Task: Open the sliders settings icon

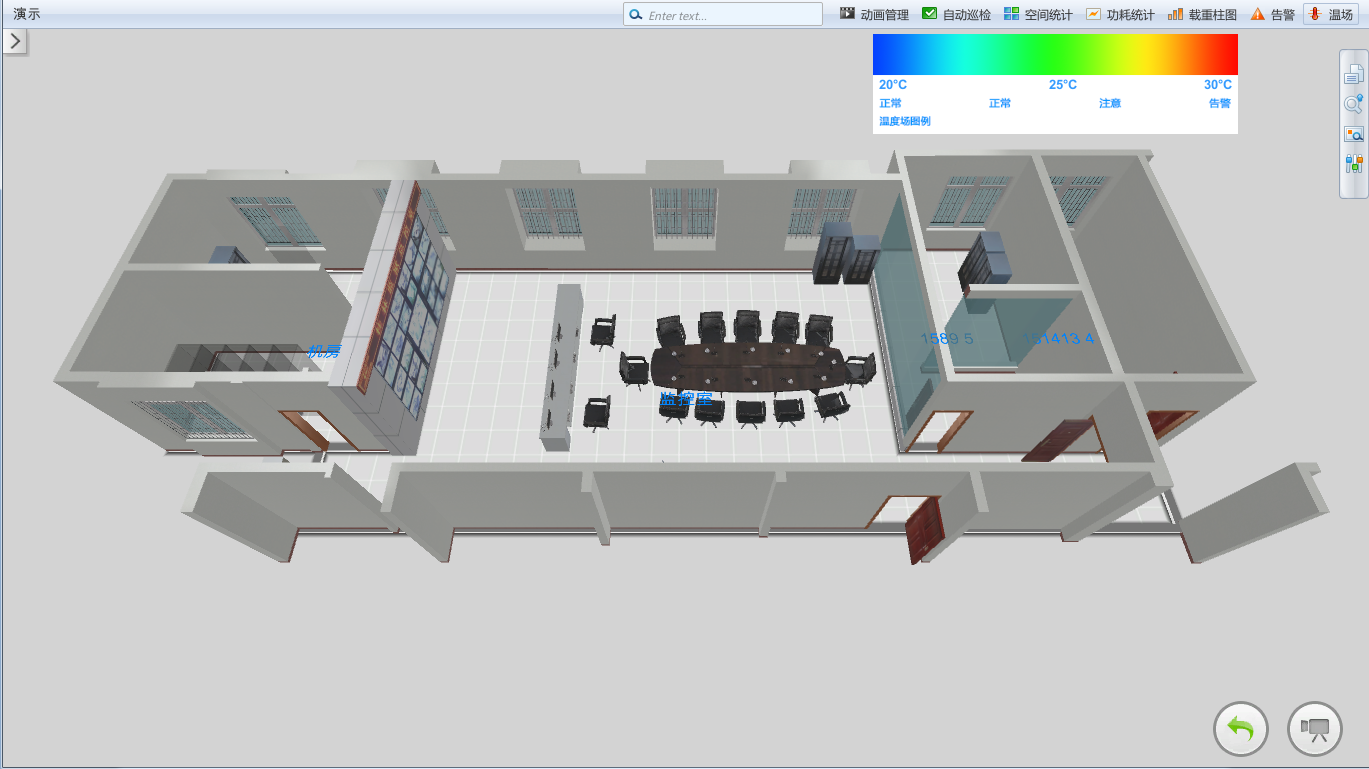Action: coord(1353,163)
